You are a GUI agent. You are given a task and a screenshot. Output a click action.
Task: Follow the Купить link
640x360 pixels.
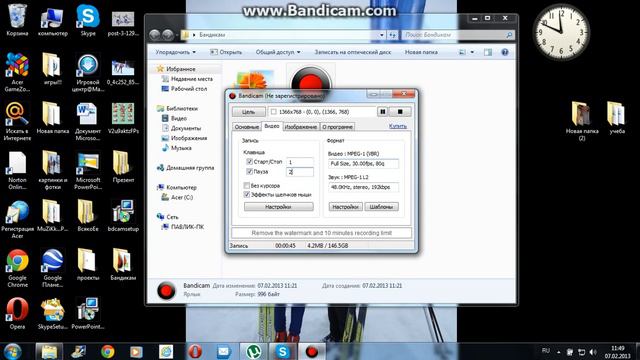(398, 126)
